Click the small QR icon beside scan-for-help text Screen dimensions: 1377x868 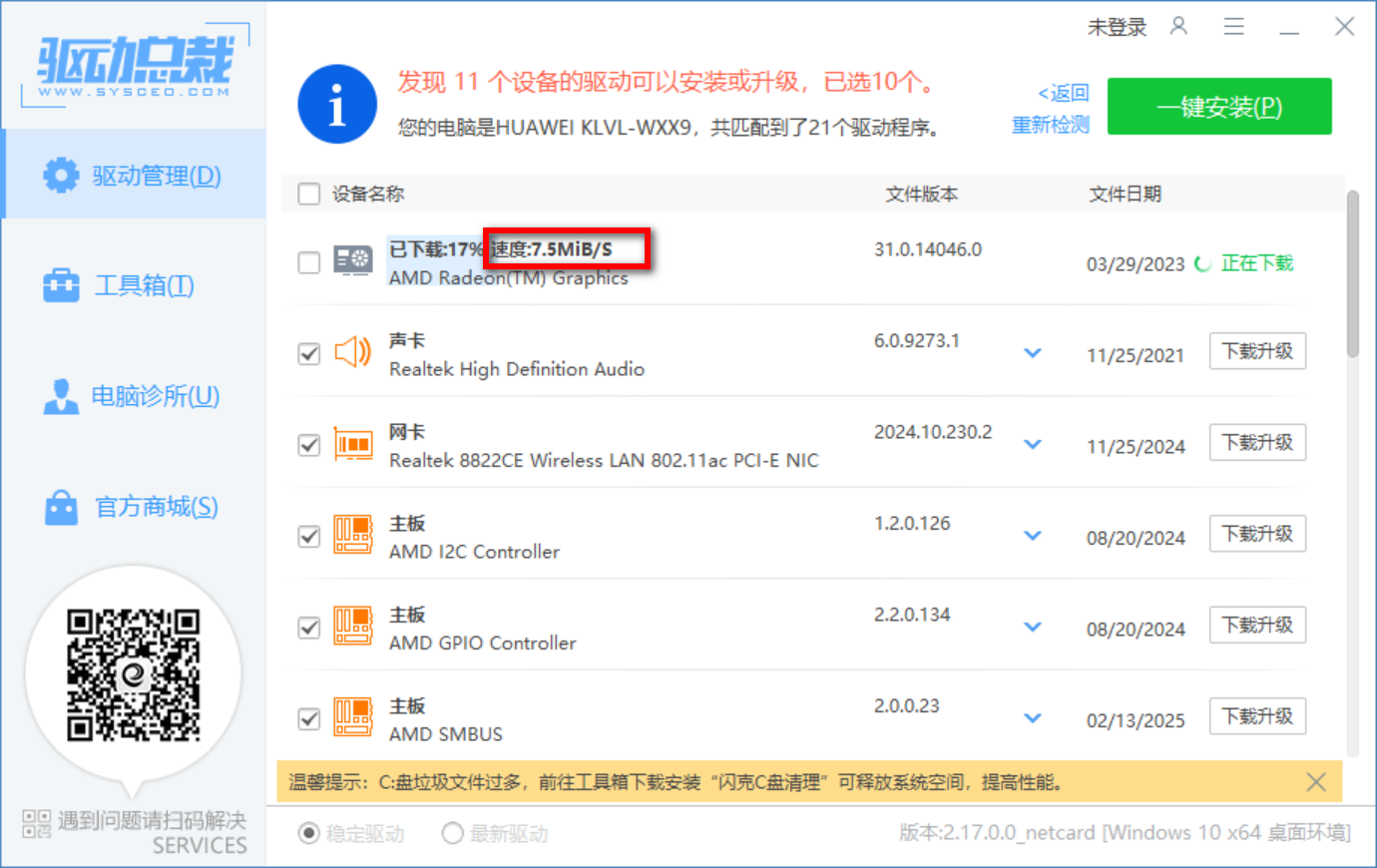(37, 823)
